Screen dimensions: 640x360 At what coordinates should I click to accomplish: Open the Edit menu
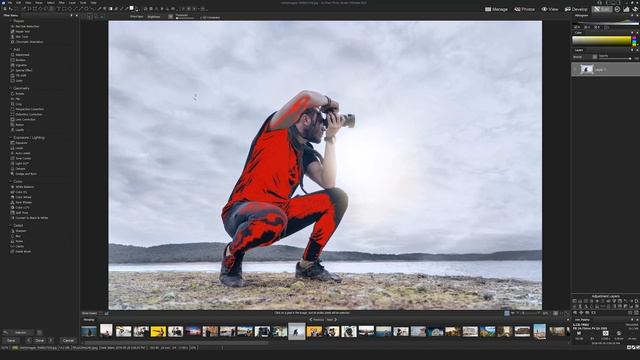19,2
